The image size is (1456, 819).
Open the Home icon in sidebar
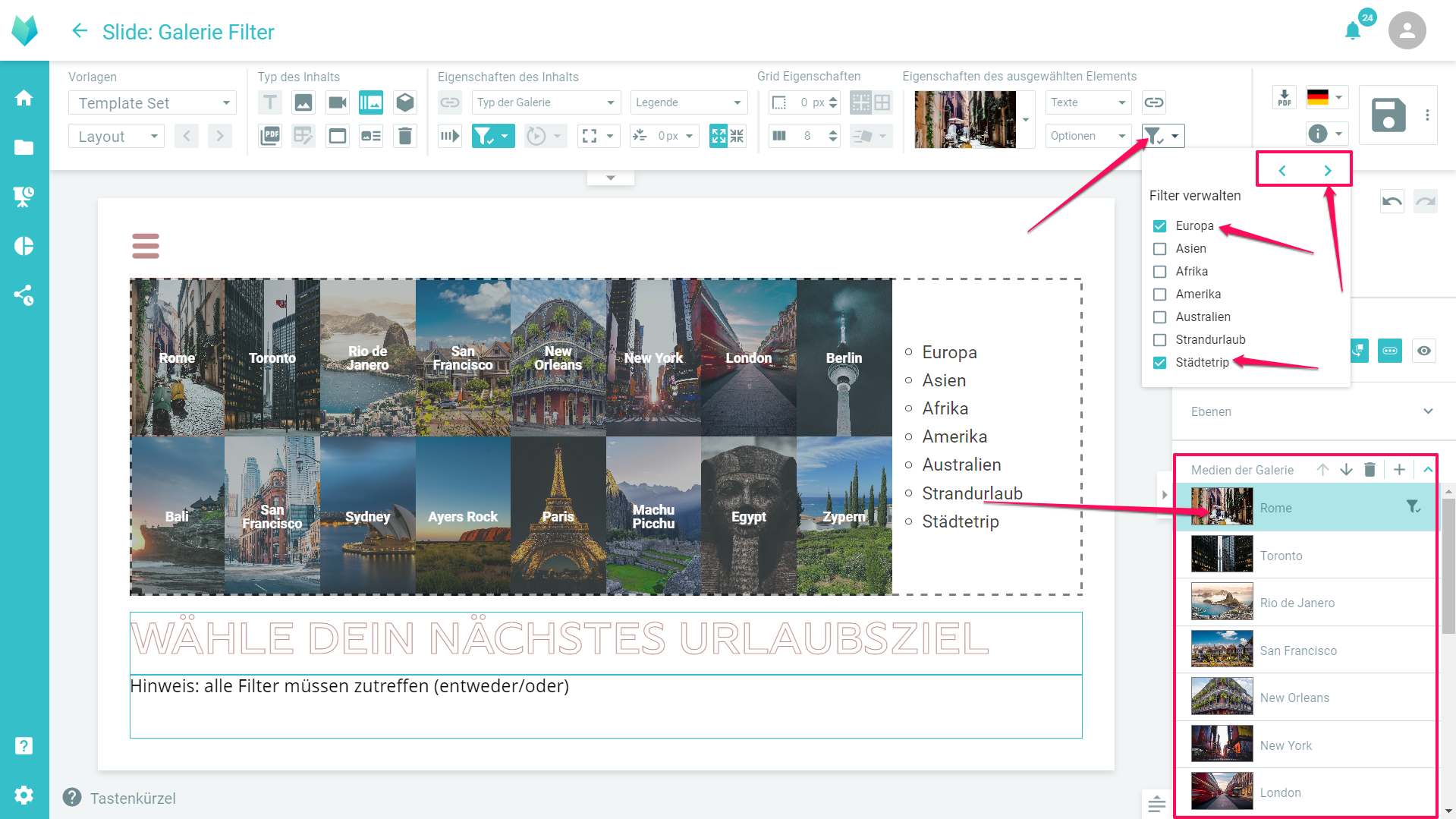click(x=24, y=98)
